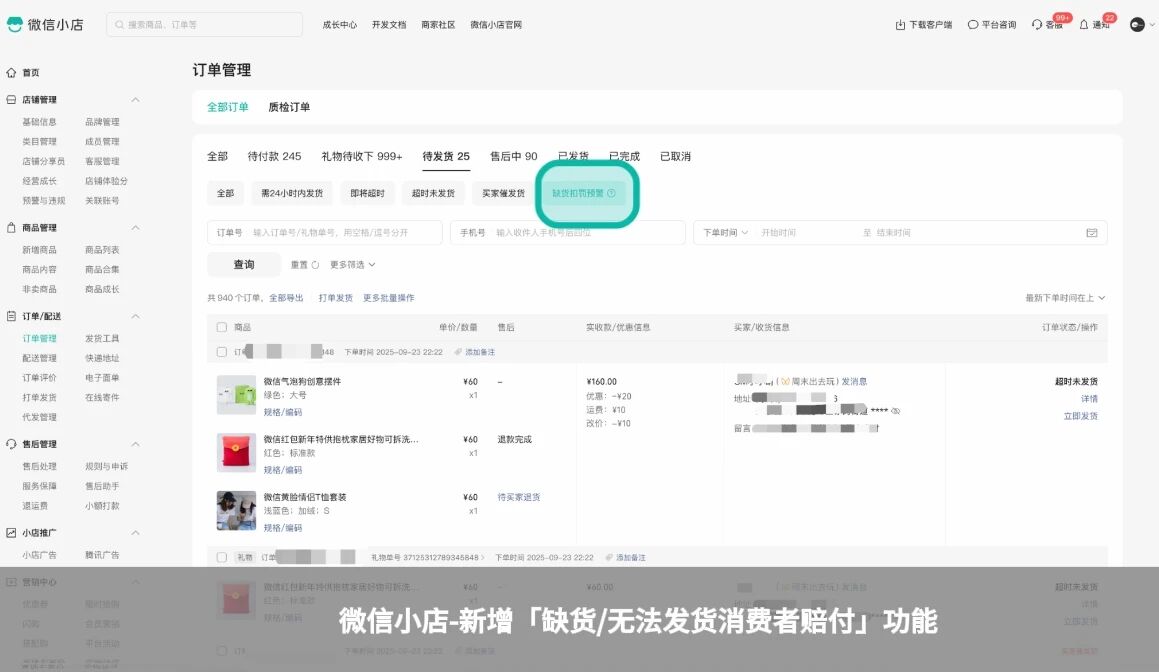Image resolution: width=1159 pixels, height=672 pixels.
Task: Open the avatar account dropdown arrow
Action: tap(1152, 25)
